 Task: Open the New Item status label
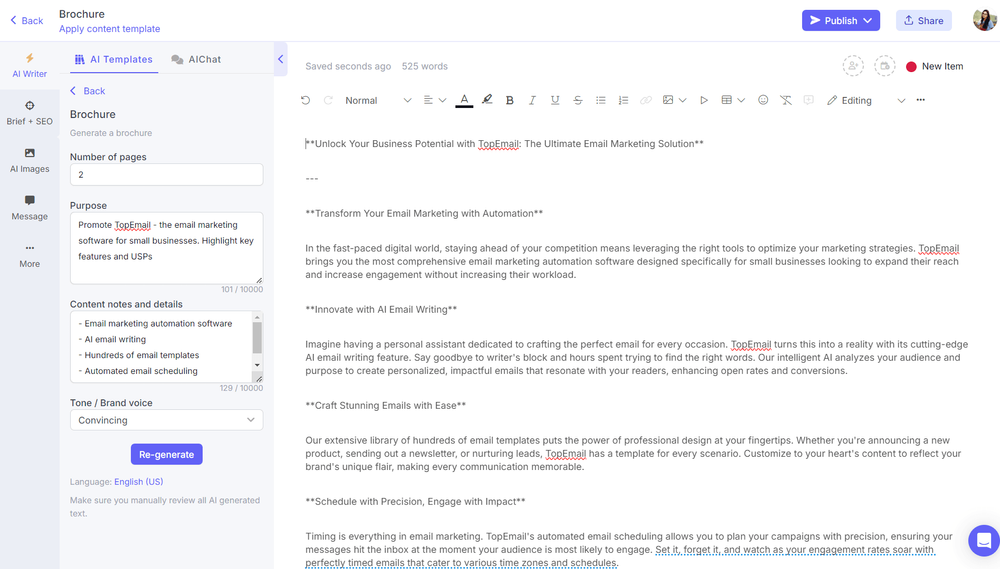coord(935,66)
